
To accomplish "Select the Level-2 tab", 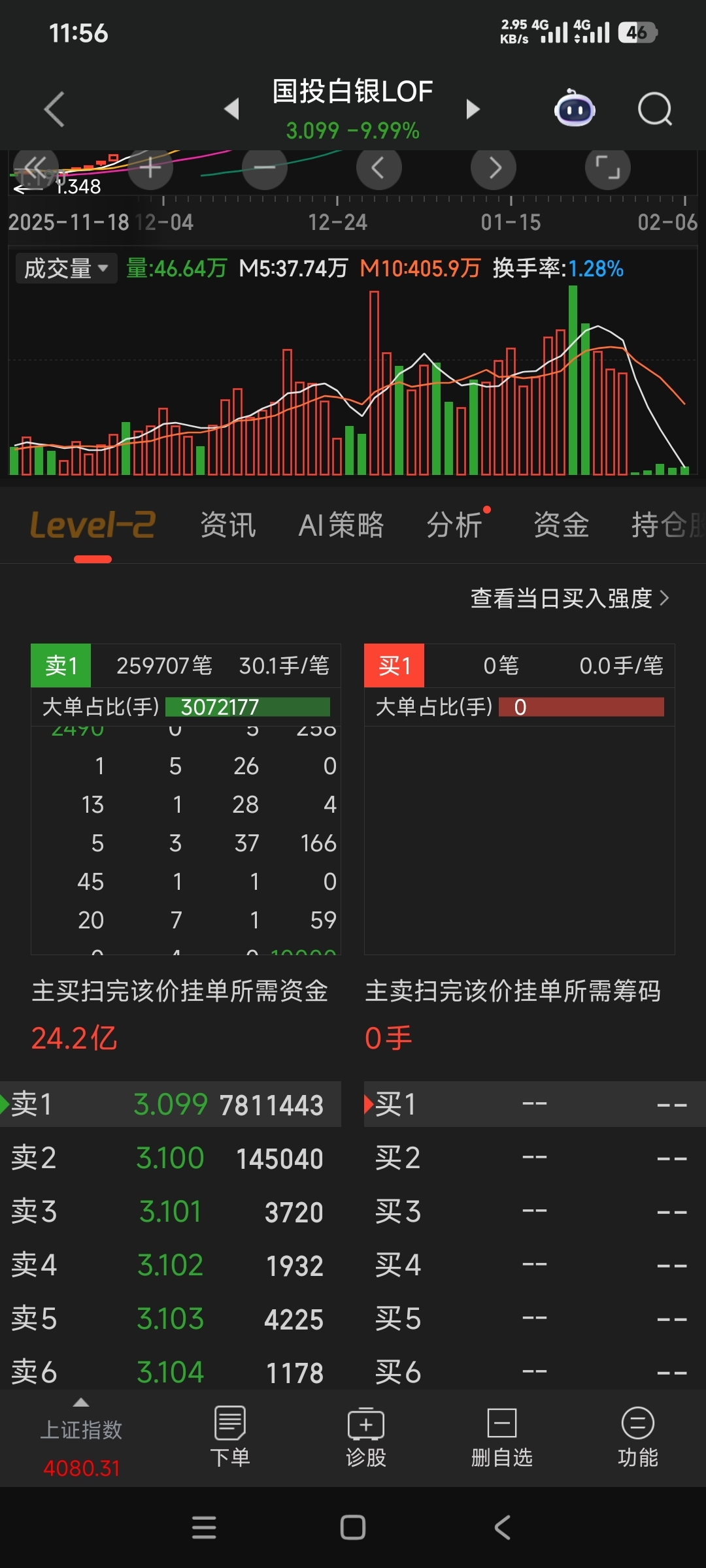I will 93,525.
